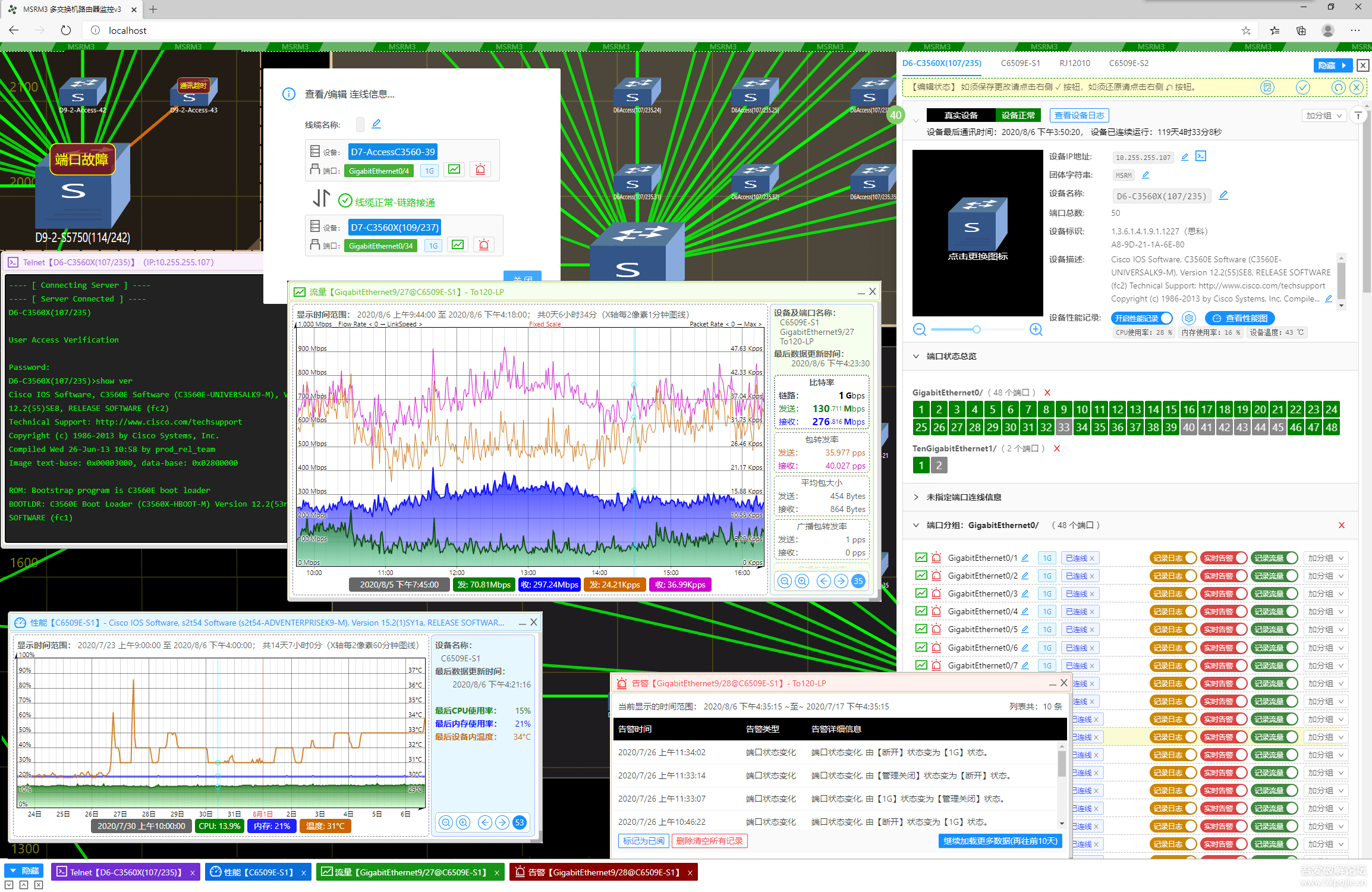Expand unassigned port connection info section
The height and width of the screenshot is (892, 1372).
916,497
